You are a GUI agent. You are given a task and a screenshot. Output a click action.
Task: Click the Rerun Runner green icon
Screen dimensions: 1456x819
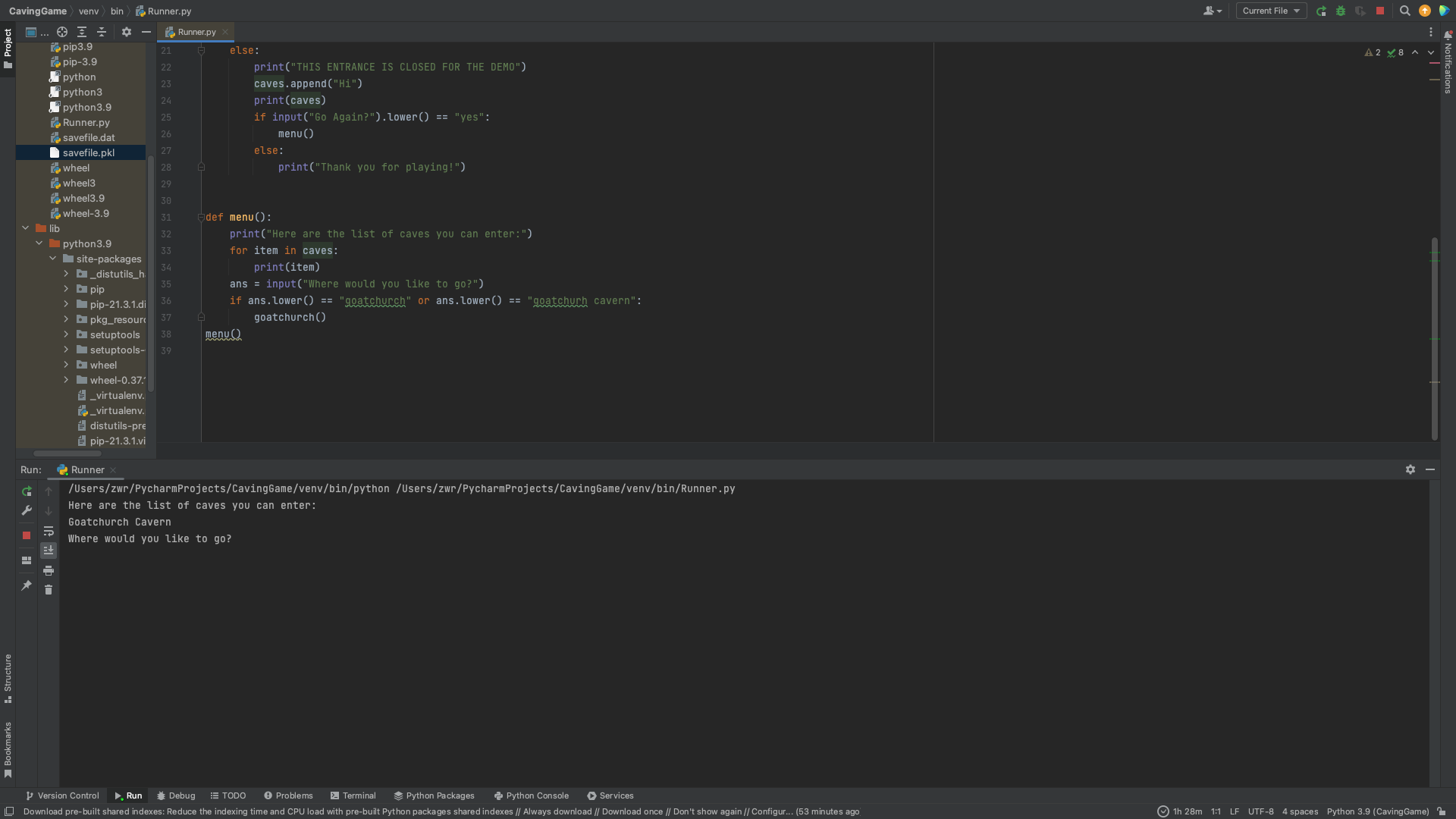pyautogui.click(x=27, y=491)
